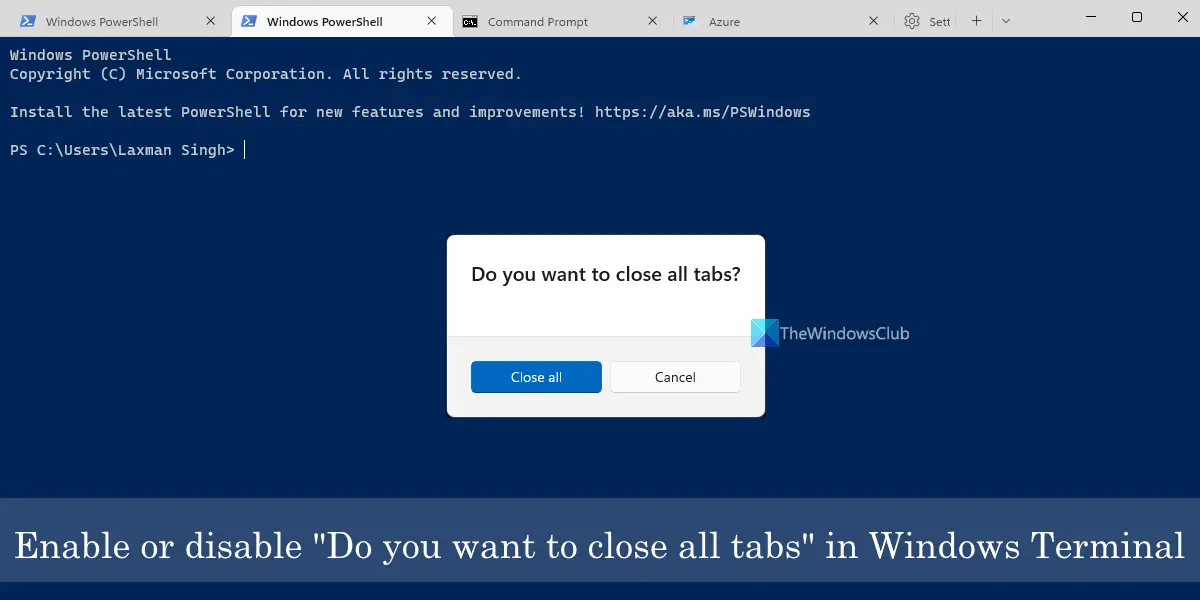Click PowerShell icon on the active second tab
Screen dimensions: 1200x600
click(x=250, y=21)
